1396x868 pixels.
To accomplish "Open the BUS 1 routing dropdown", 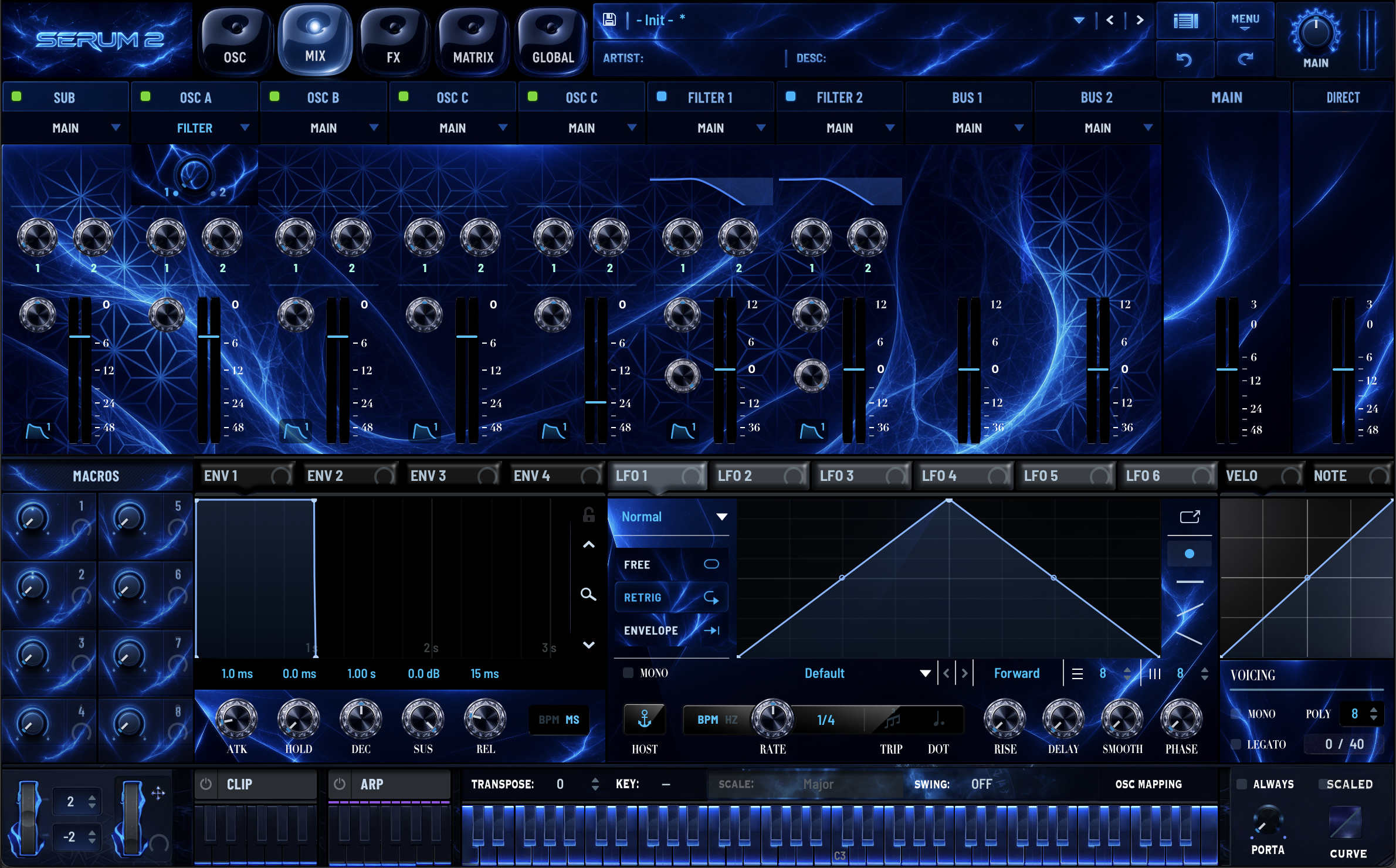I will click(969, 128).
